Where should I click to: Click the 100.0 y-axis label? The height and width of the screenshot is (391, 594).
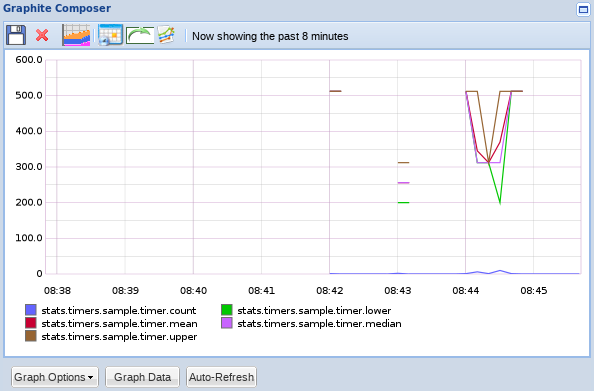(29, 238)
